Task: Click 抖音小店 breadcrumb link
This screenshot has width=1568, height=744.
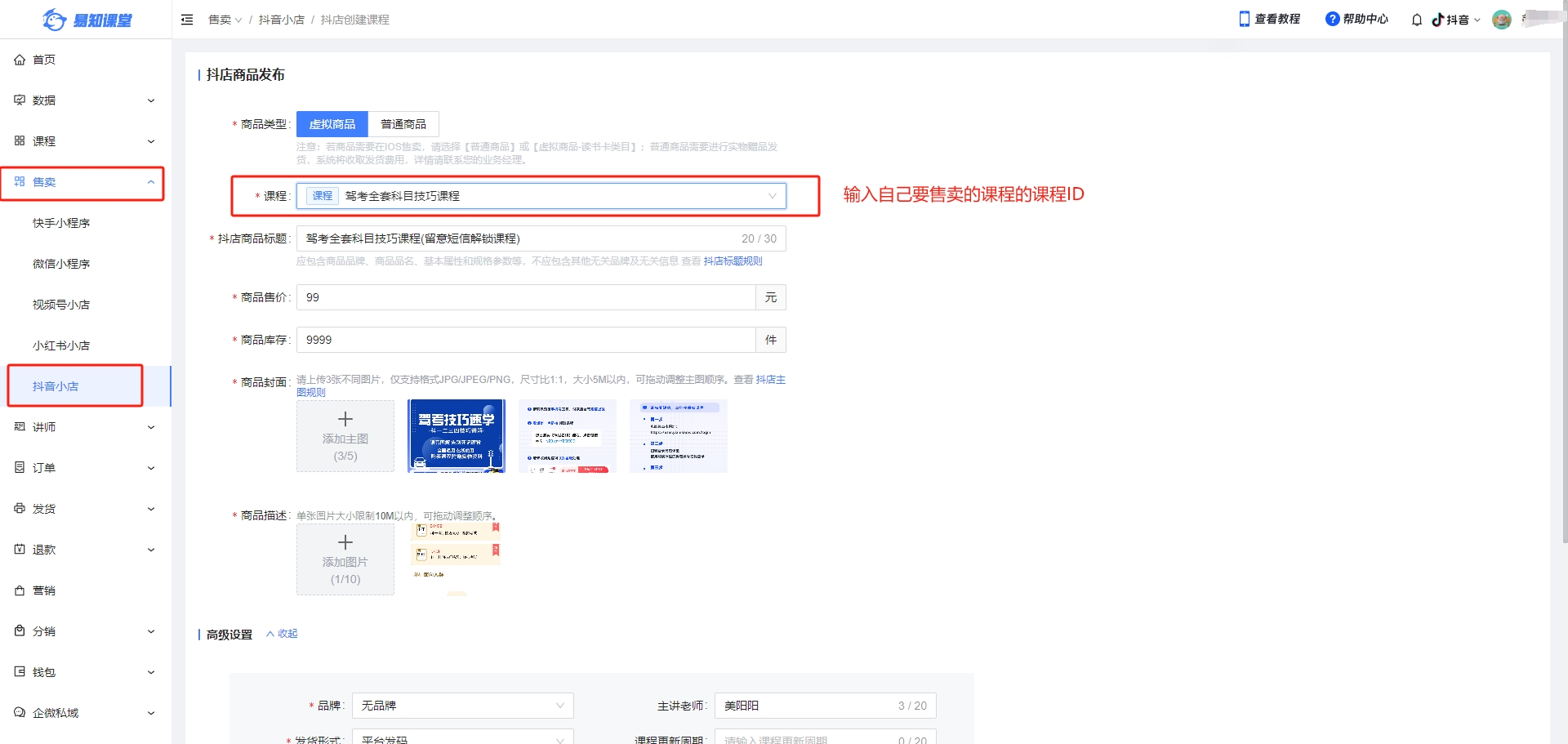Action: pyautogui.click(x=282, y=20)
